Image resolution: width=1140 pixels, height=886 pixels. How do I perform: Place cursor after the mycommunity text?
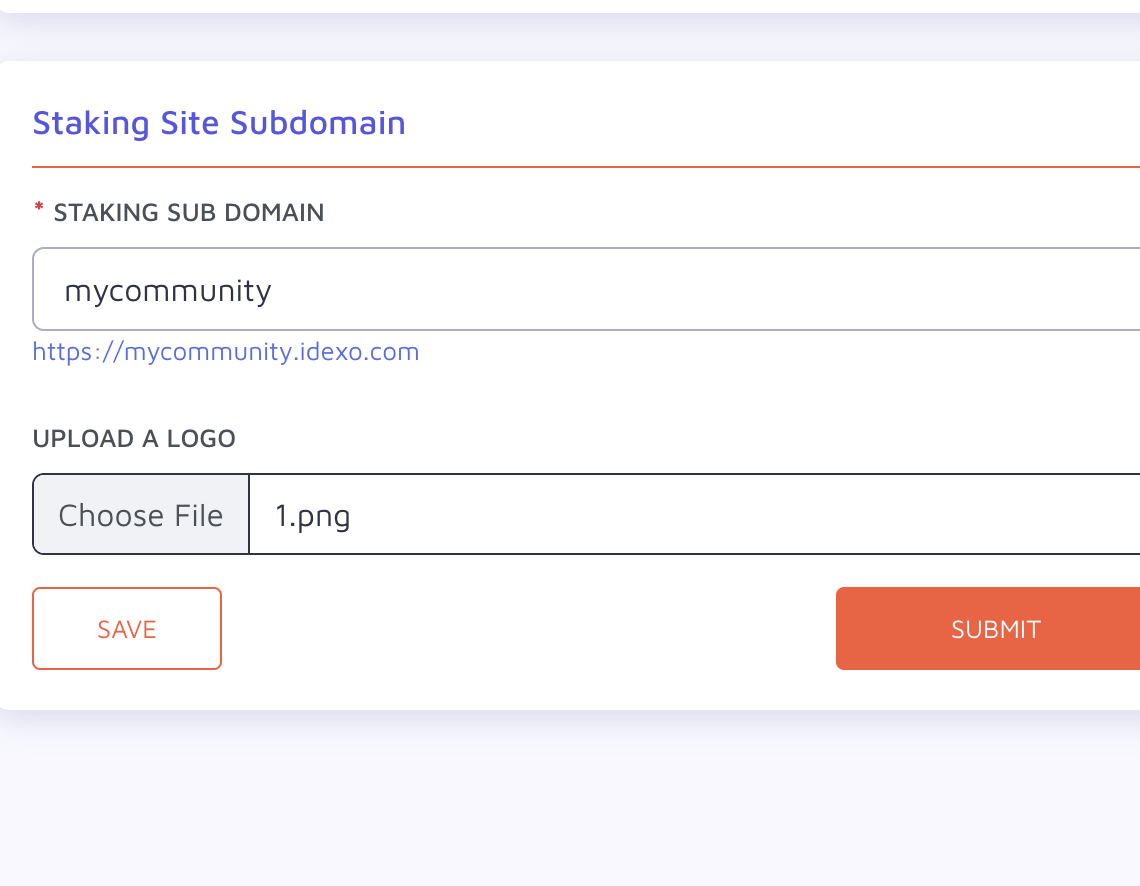(273, 291)
